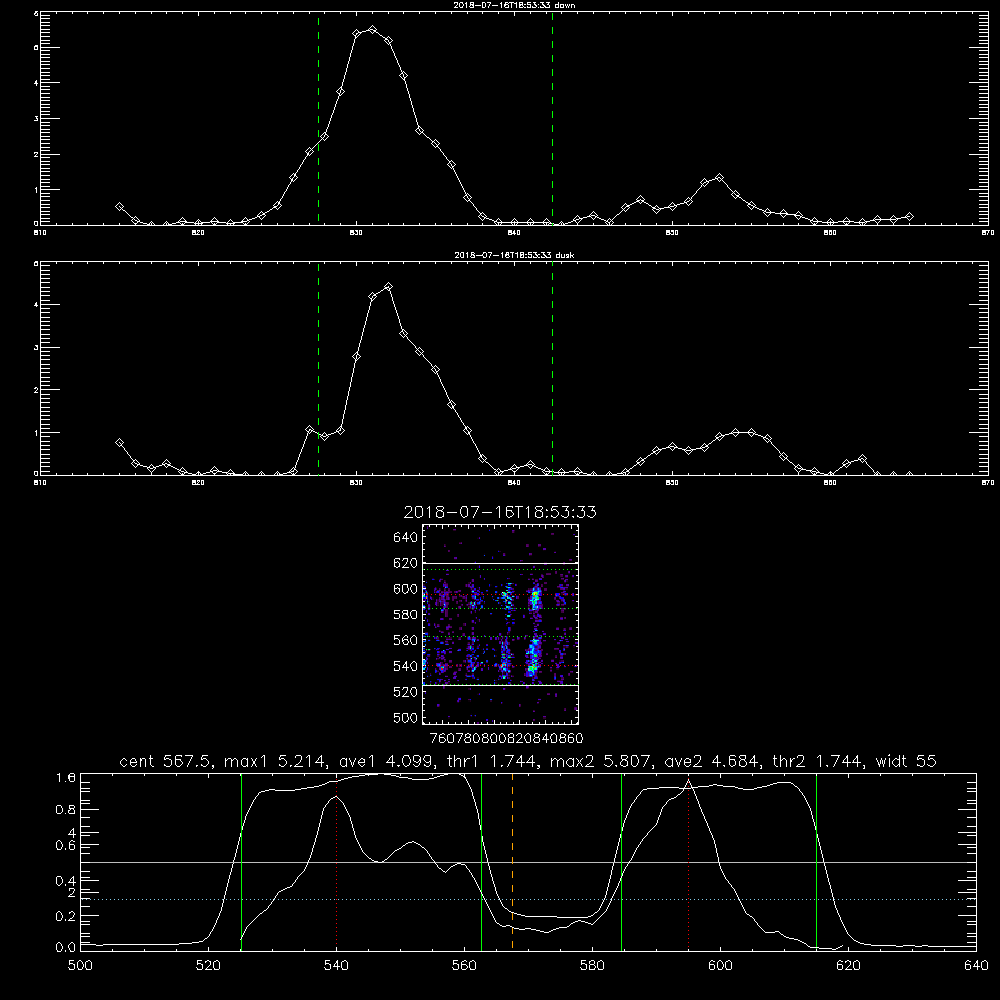Click the crowded x-axis labels '760780800820840860' under heatmap
The height and width of the screenshot is (1000, 1000).
(506, 738)
